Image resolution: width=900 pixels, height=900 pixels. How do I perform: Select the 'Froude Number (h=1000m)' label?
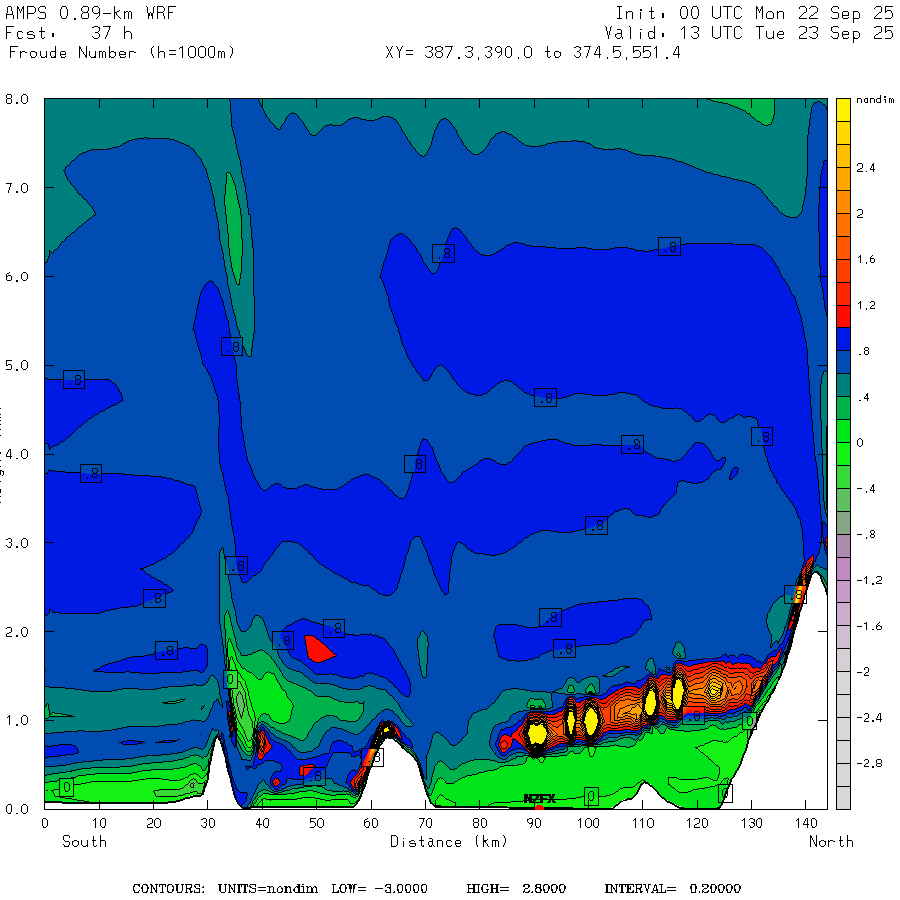(x=120, y=52)
